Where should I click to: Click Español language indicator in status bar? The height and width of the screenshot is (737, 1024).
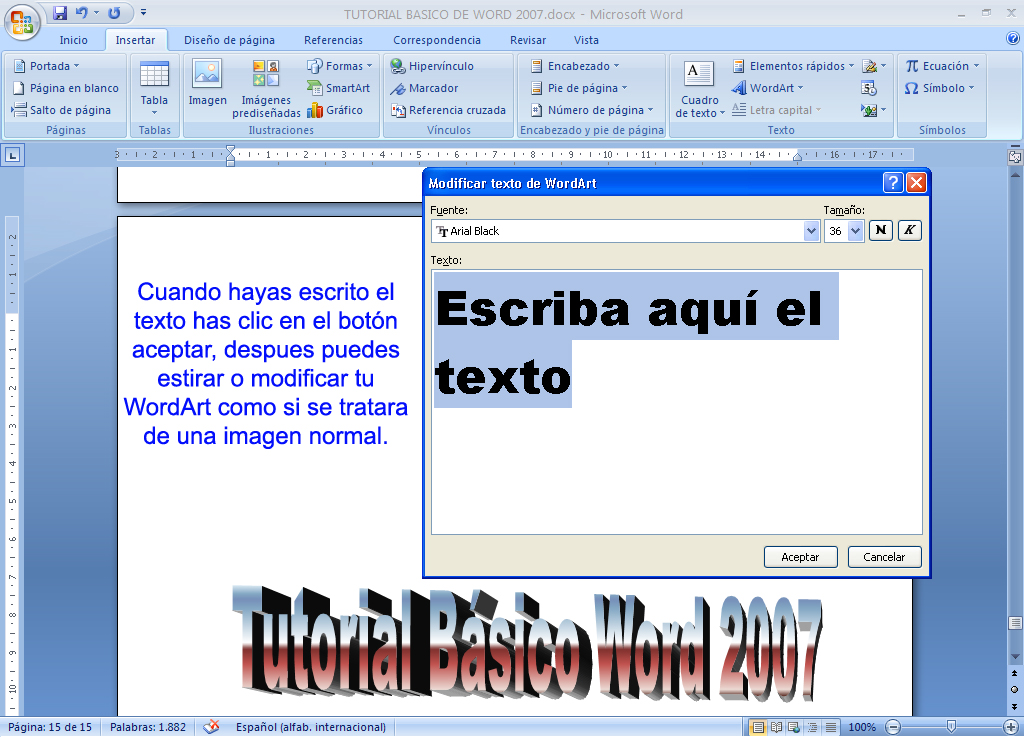pos(310,727)
